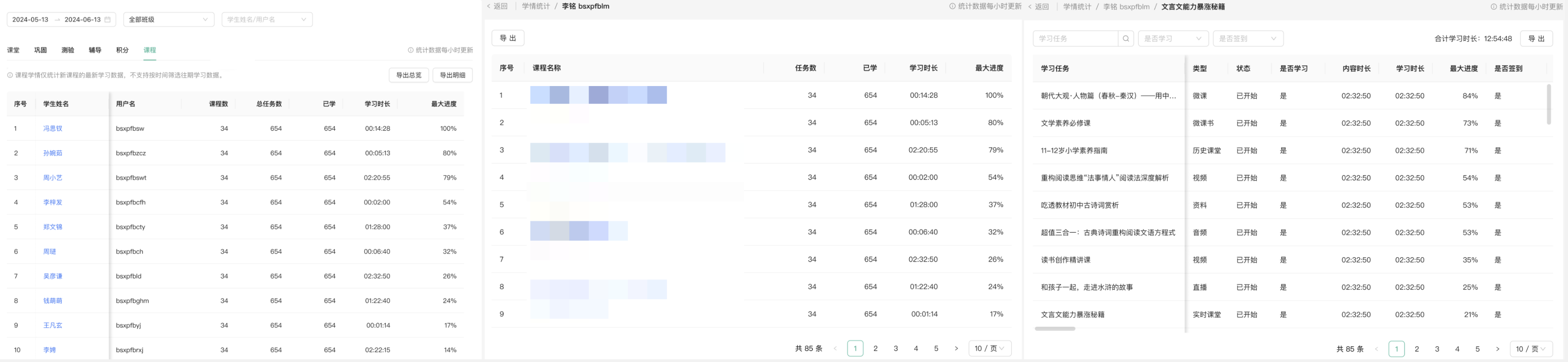This screenshot has width=1568, height=362.
Task: Go to page 5 in course list pagination
Action: click(x=936, y=349)
